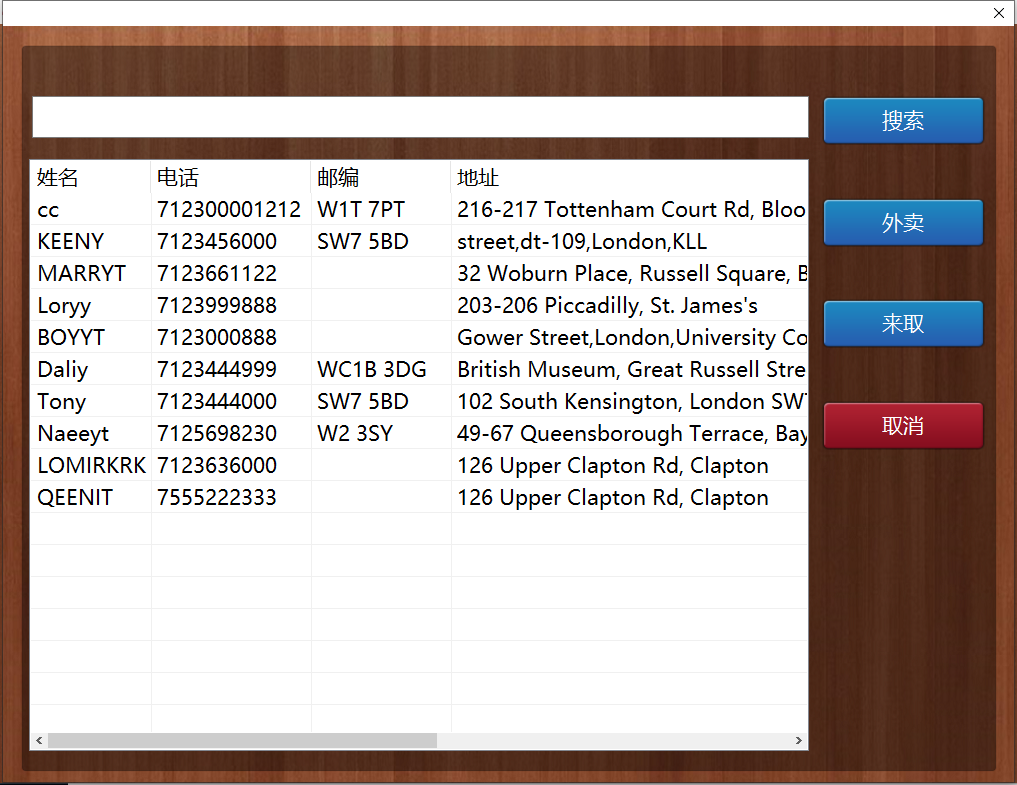This screenshot has width=1017, height=785.
Task: Close the customer lookup window
Action: click(998, 13)
